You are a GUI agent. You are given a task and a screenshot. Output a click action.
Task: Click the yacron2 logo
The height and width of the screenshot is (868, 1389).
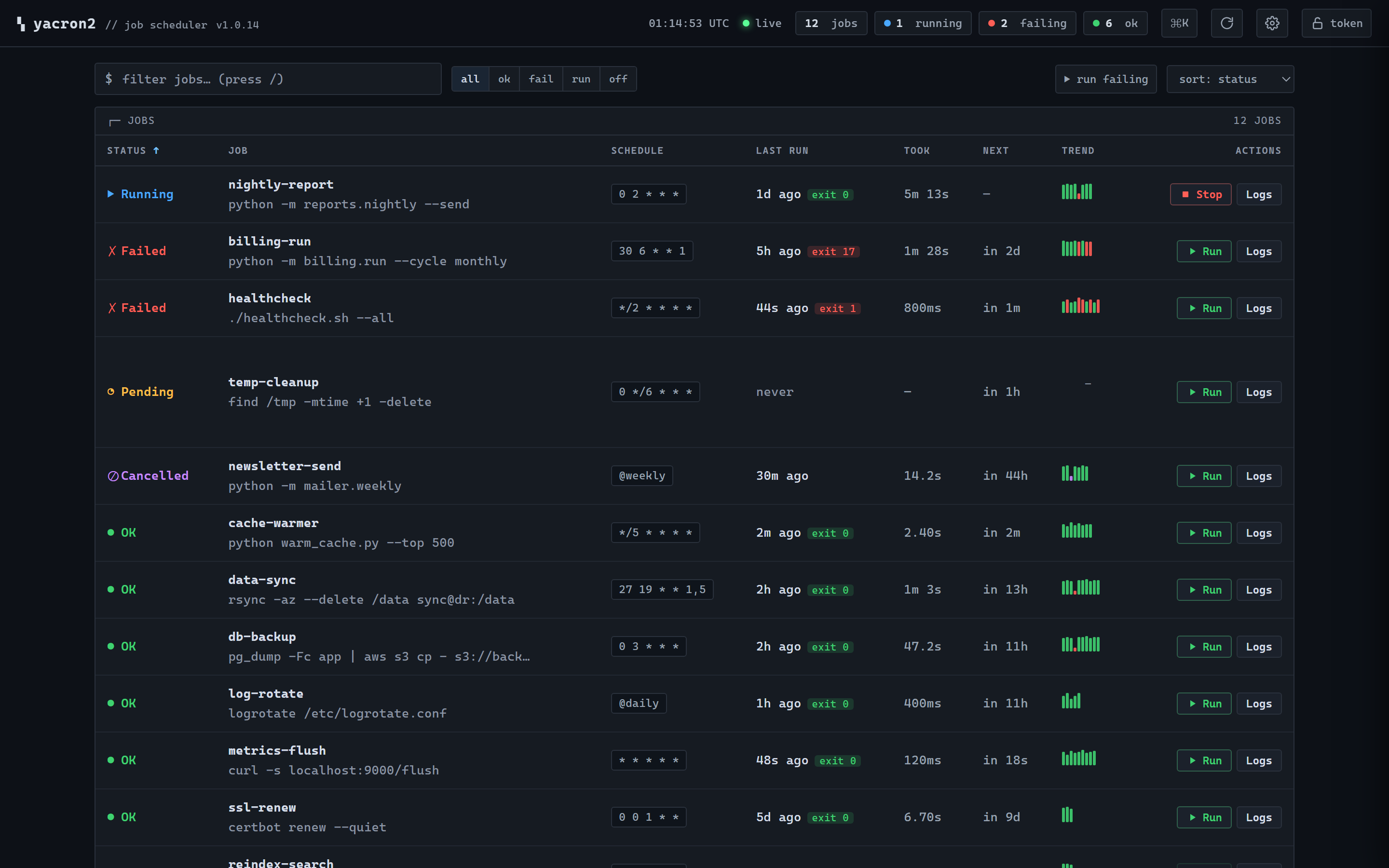coord(56,24)
